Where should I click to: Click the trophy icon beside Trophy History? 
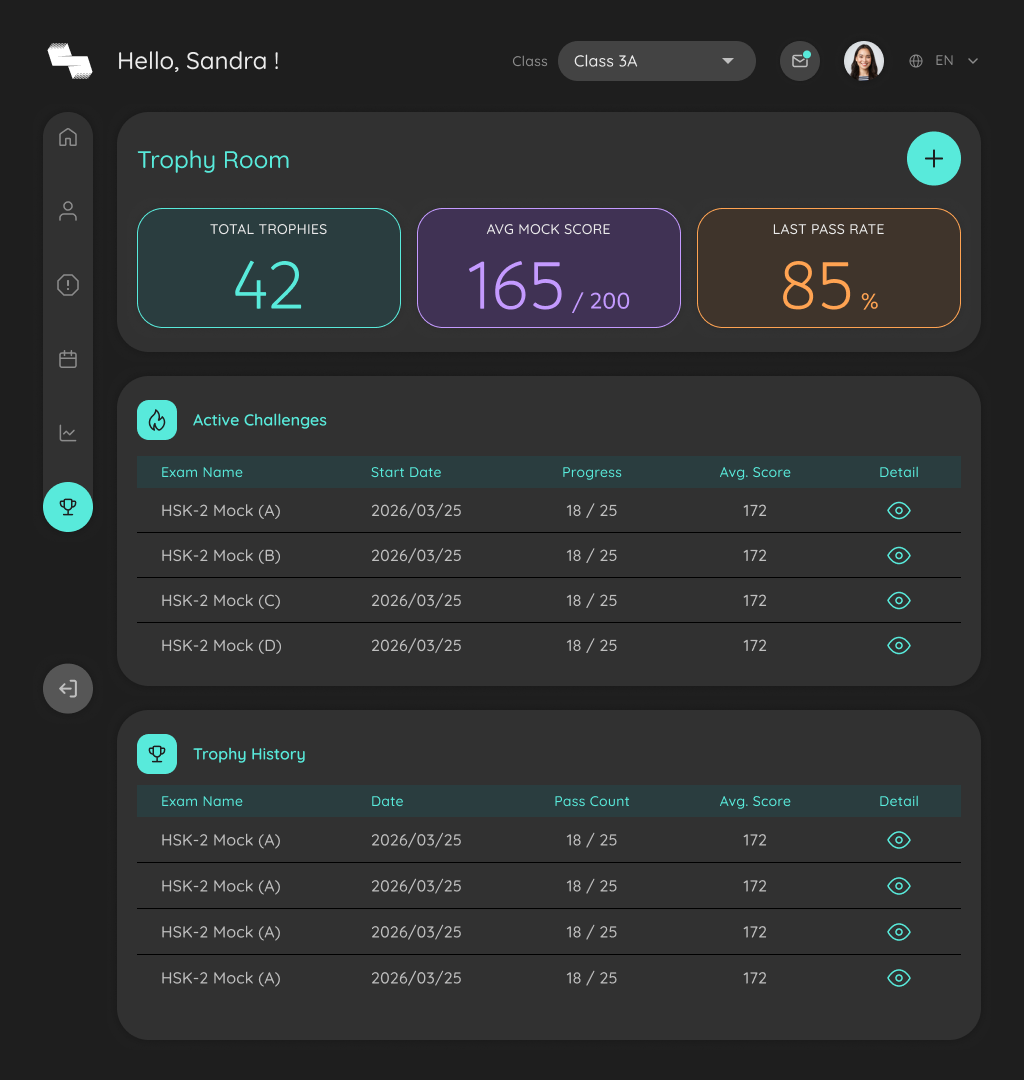(157, 754)
